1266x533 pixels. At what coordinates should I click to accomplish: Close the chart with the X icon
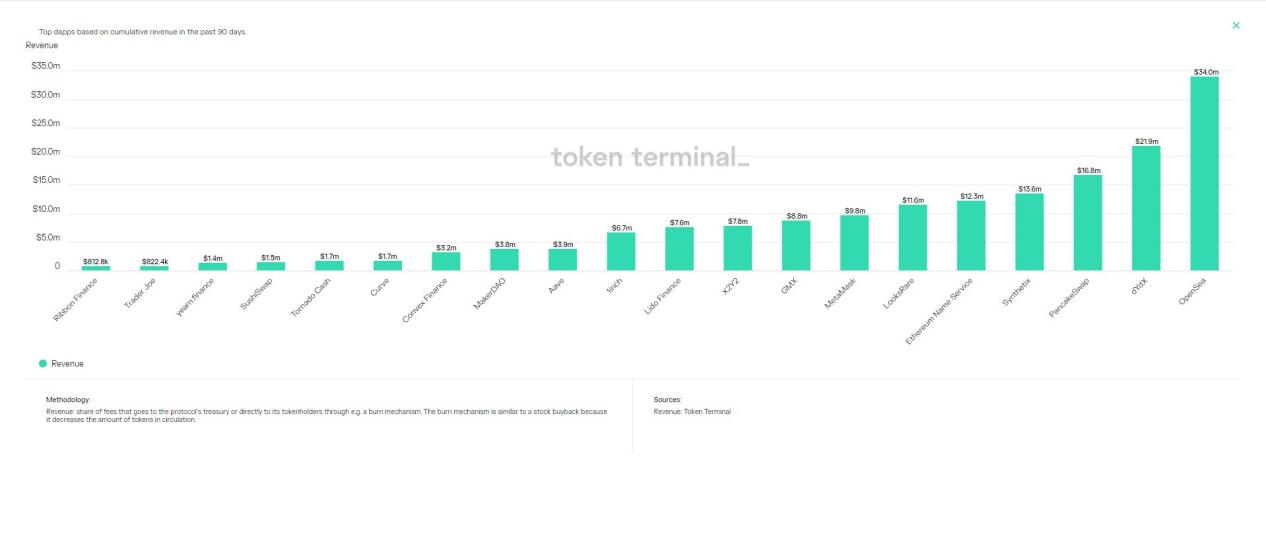pyautogui.click(x=1236, y=25)
